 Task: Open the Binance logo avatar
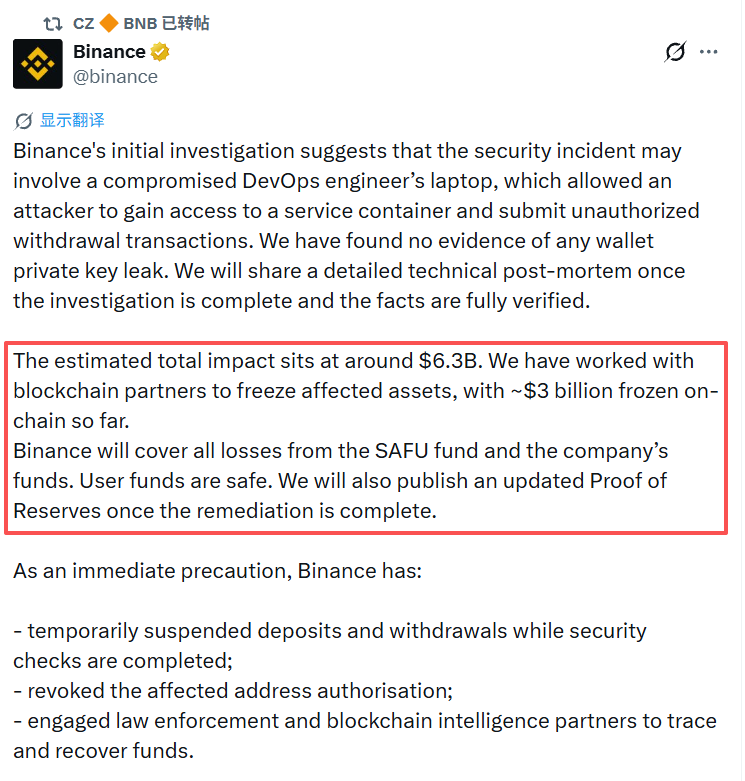click(38, 64)
